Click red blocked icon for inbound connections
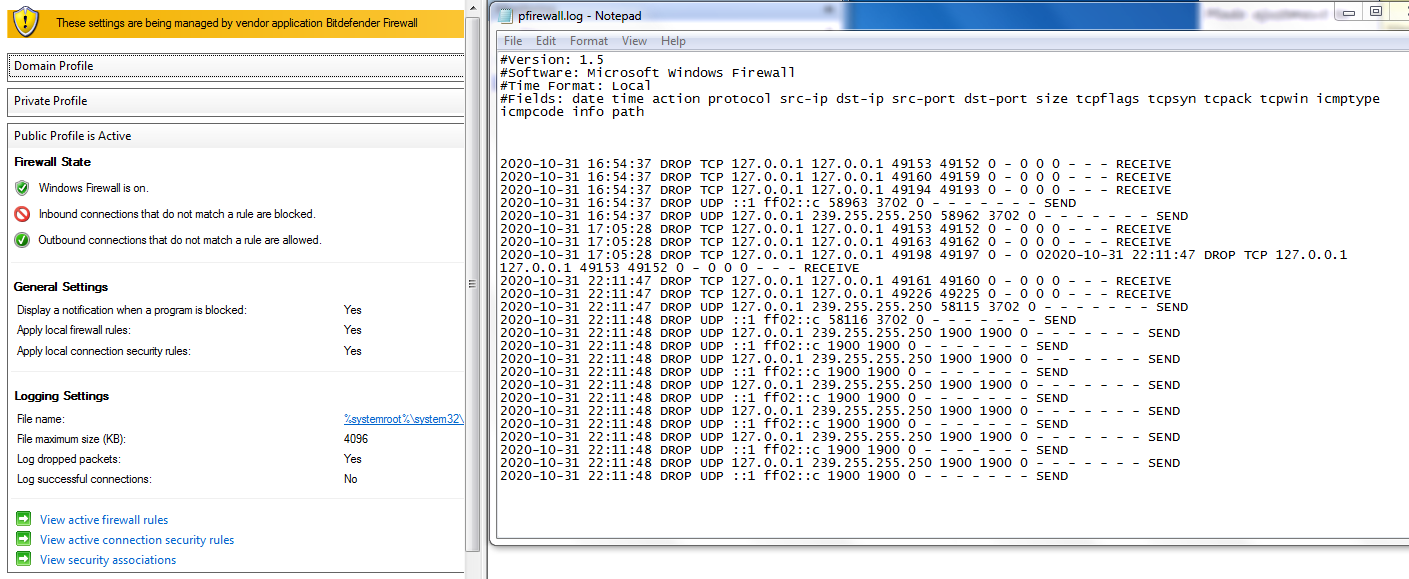1409x579 pixels. pos(22,214)
